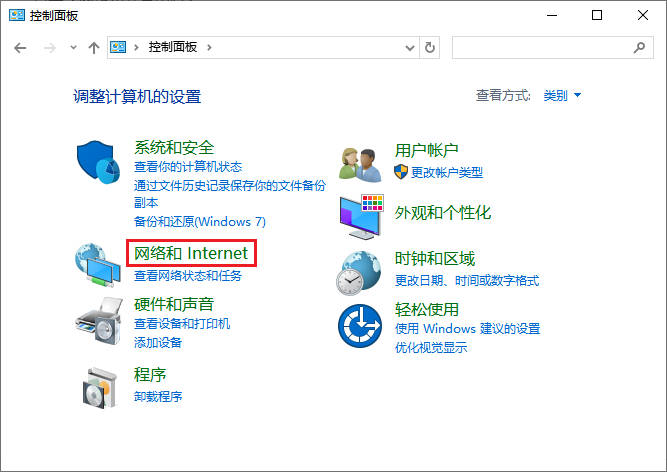This screenshot has width=667, height=472.
Task: Click 控制面板 breadcrumb in address bar
Action: pyautogui.click(x=173, y=47)
